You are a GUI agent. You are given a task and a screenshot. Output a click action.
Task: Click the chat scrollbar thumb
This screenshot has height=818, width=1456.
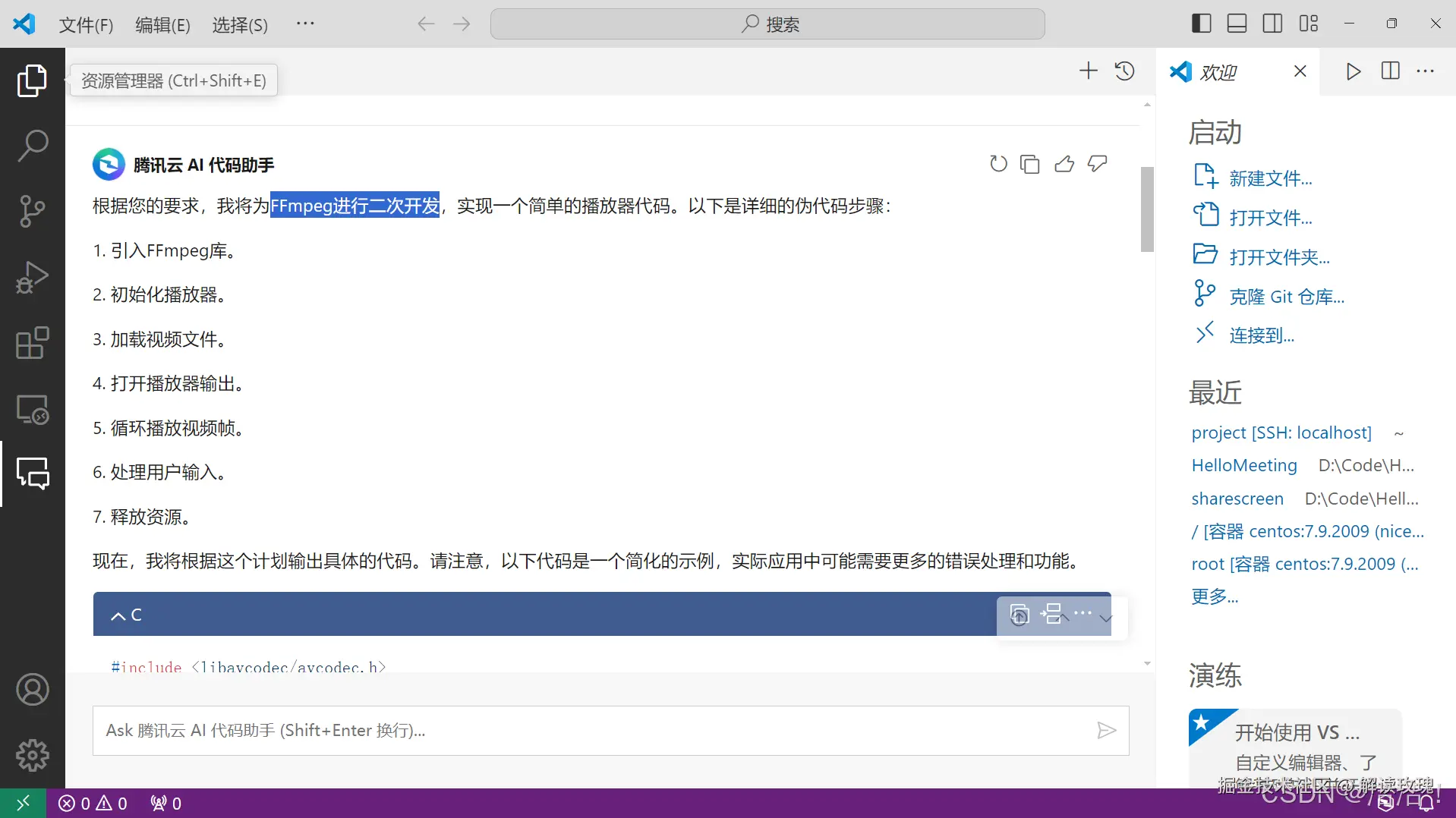pos(1147,209)
